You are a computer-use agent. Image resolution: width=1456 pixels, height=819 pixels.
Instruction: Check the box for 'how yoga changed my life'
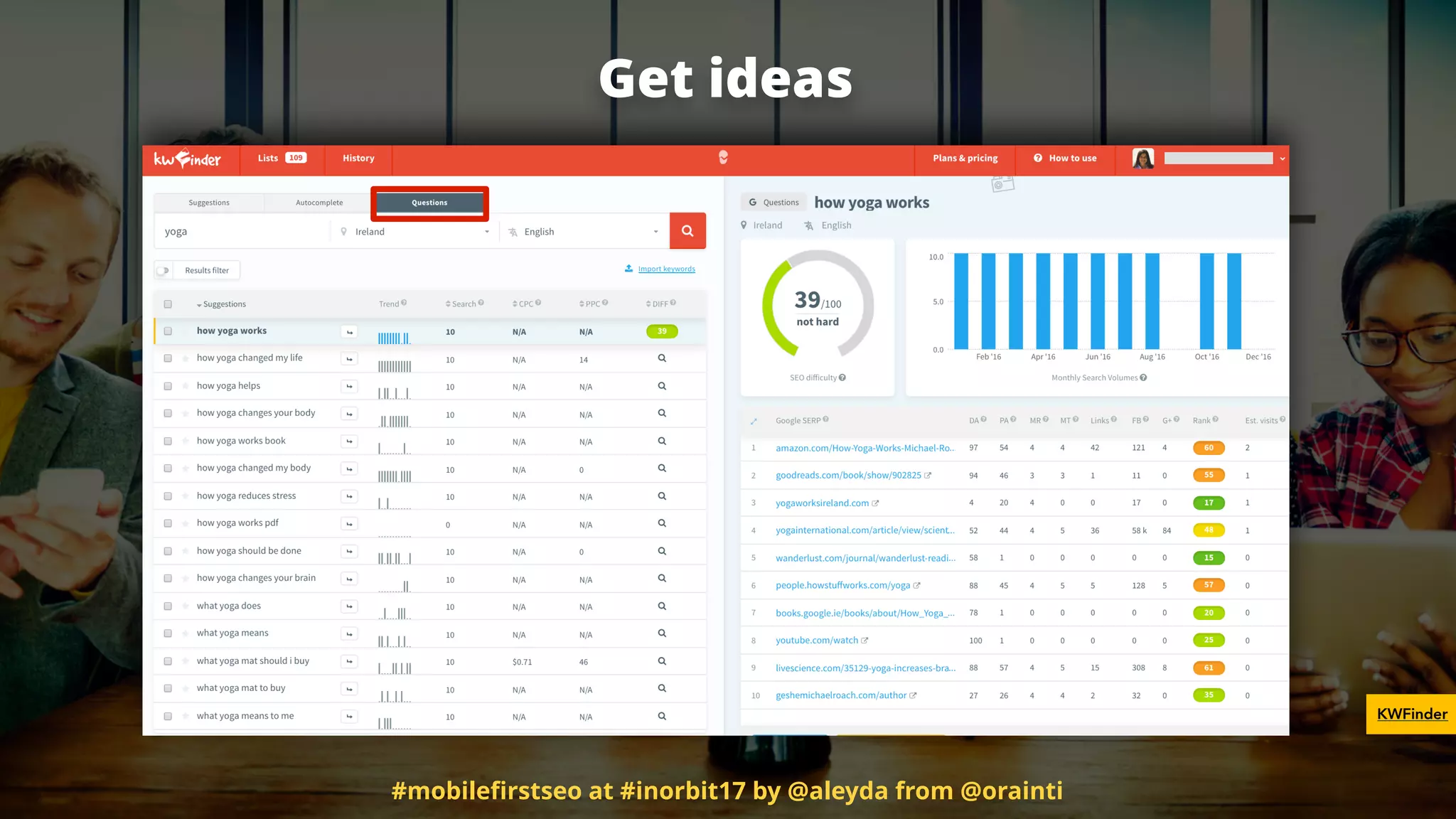(168, 358)
